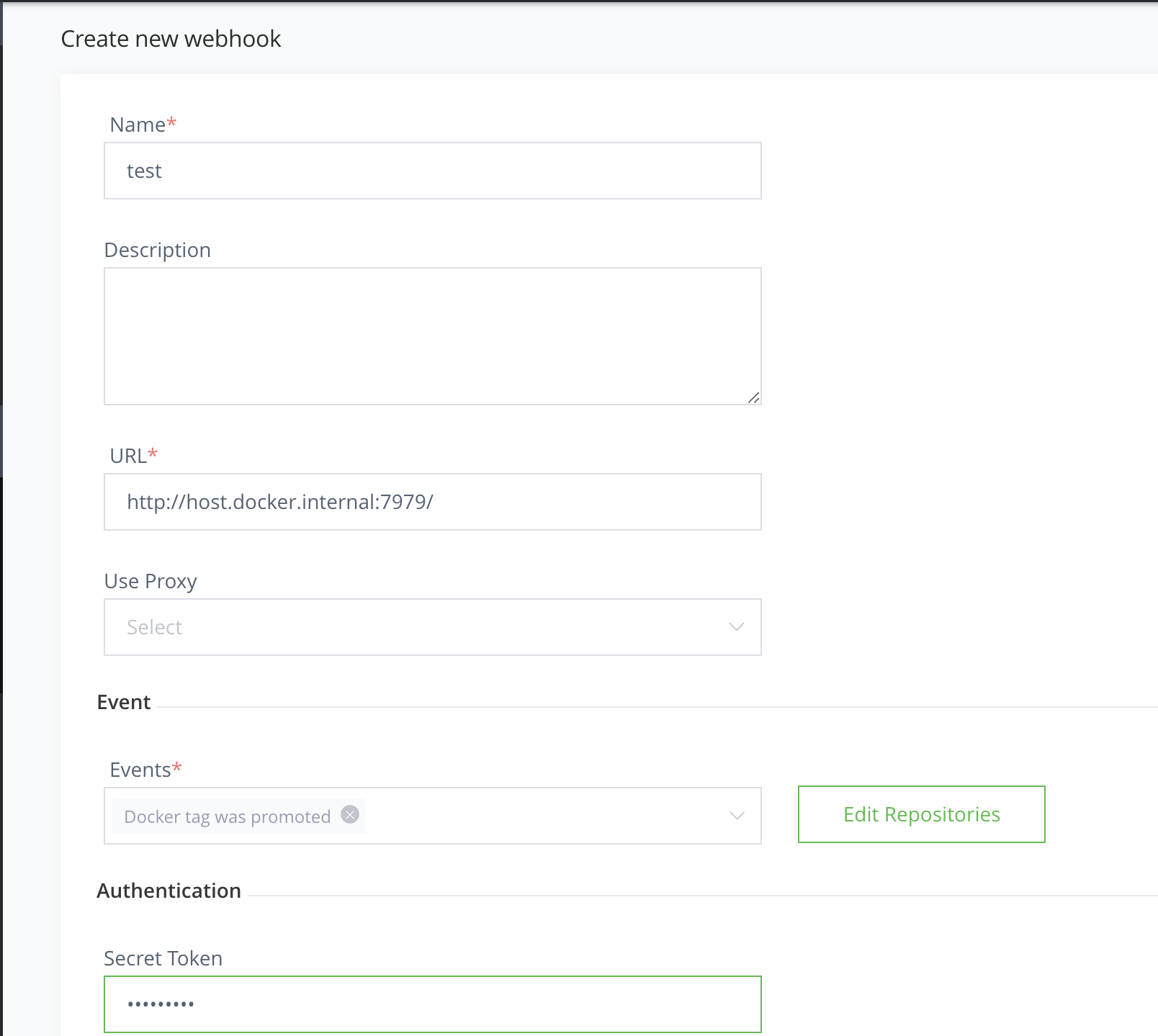The image size is (1158, 1036).
Task: Click the masked Secret Token field
Action: [x=432, y=1004]
